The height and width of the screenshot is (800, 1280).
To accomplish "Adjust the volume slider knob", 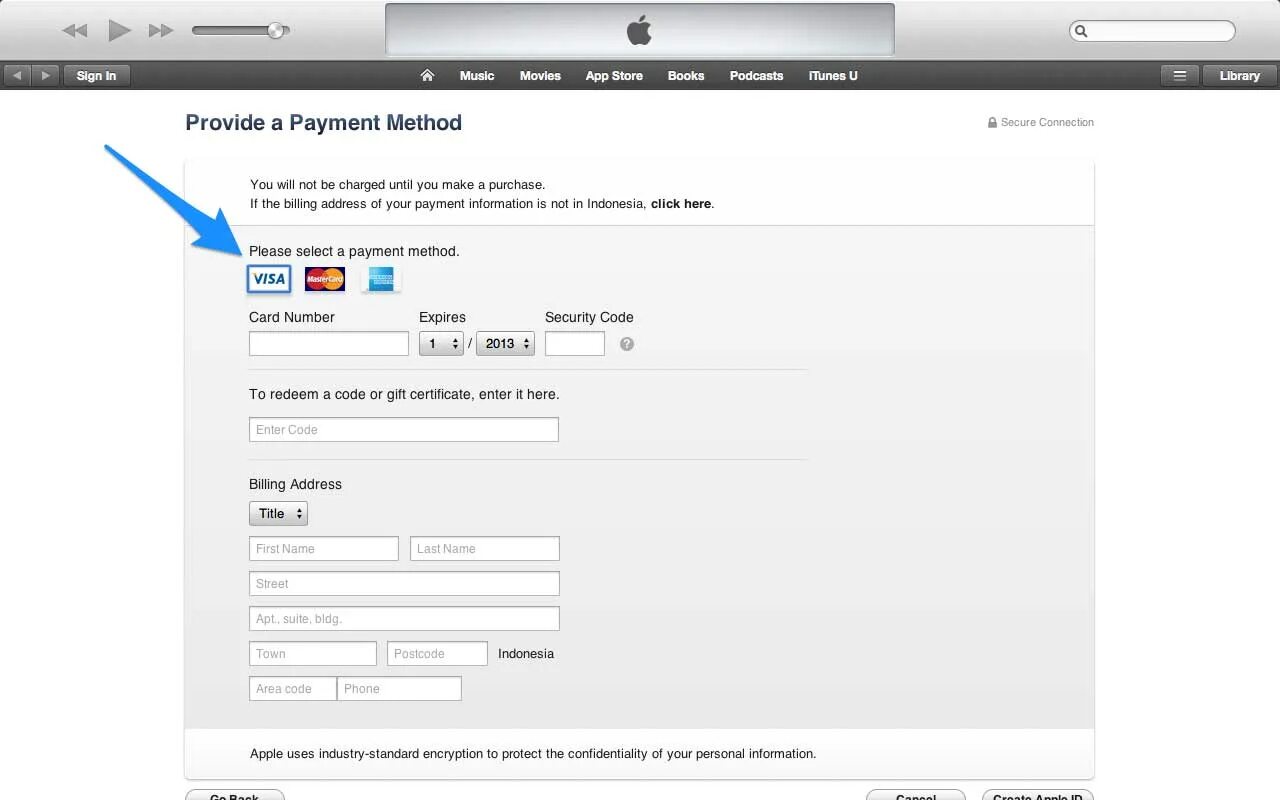I will coord(275,31).
